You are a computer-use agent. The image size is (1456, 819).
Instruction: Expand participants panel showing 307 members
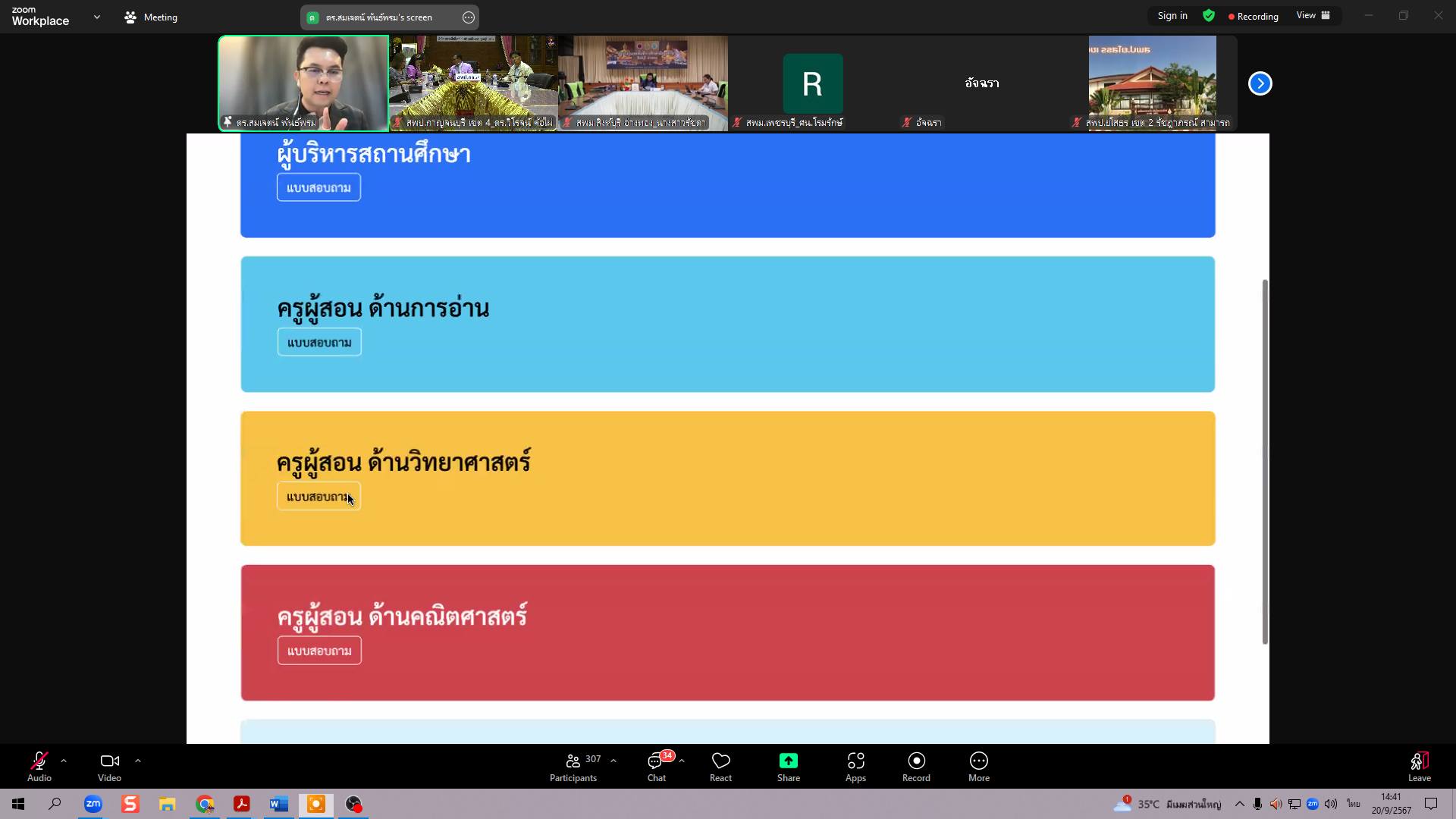click(572, 767)
